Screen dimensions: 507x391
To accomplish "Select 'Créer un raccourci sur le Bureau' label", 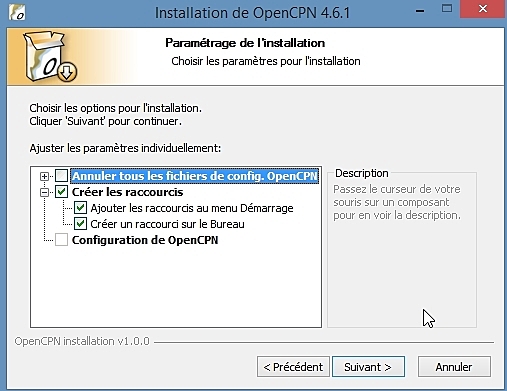I will point(167,224).
